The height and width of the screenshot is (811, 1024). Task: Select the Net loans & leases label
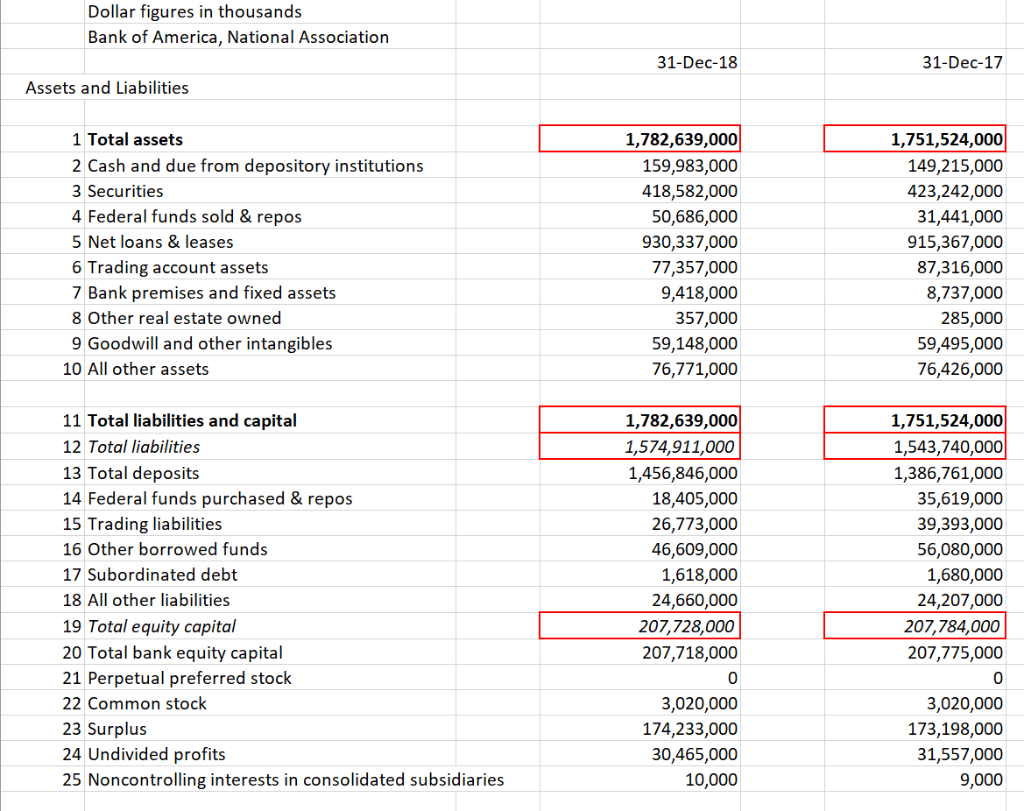pyautogui.click(x=160, y=241)
